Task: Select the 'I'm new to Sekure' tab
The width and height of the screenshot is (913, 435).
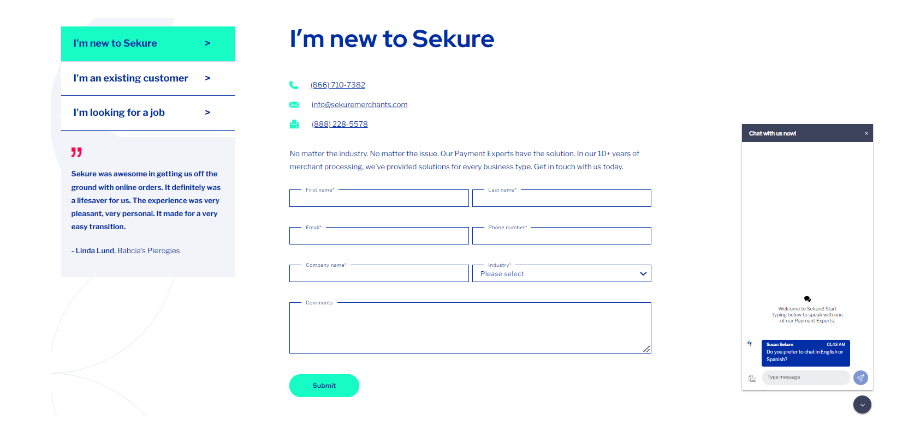Action: click(148, 44)
